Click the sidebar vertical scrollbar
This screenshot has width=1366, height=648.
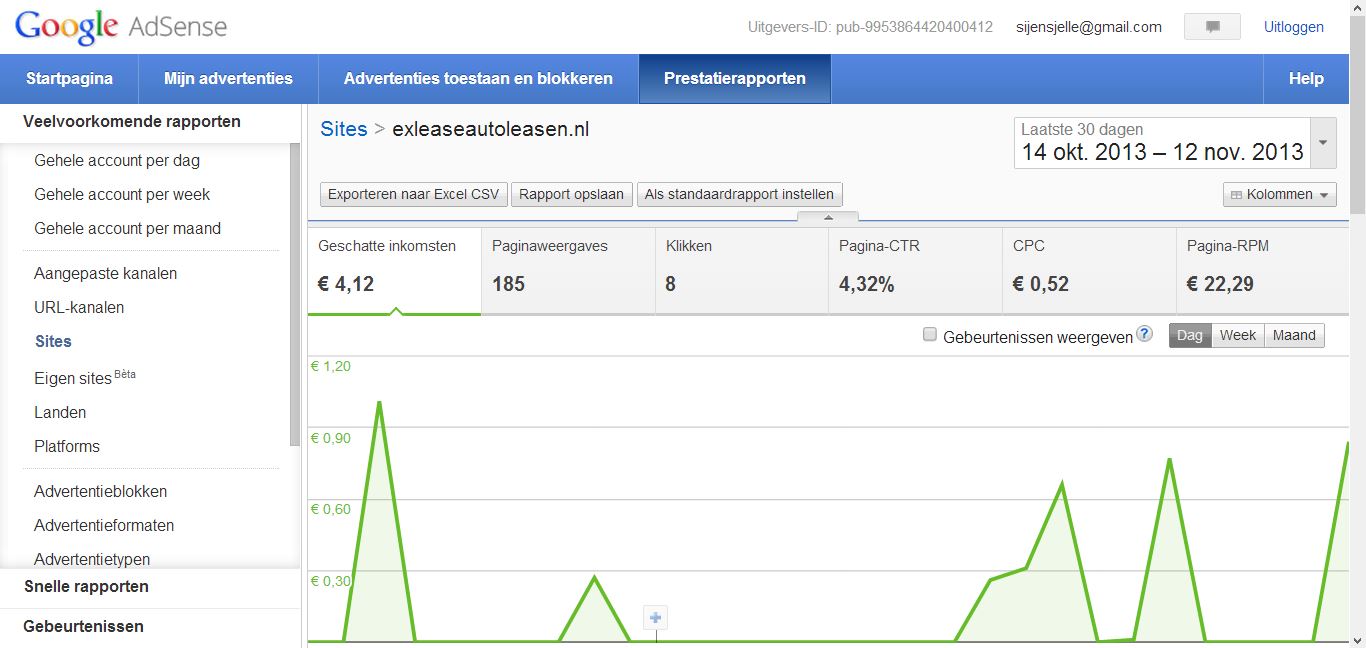(294, 294)
